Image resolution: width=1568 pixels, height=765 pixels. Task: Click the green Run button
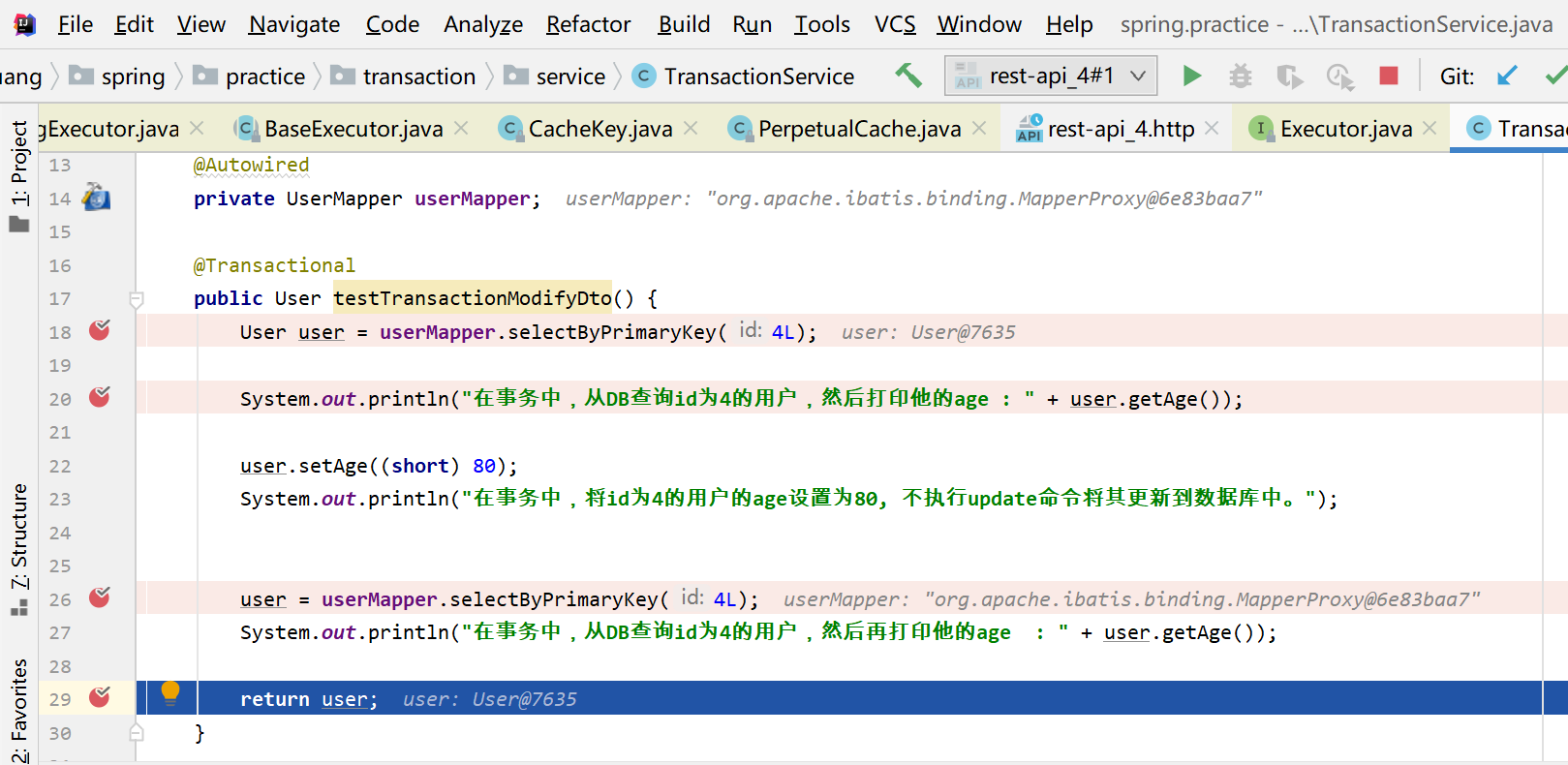coord(1192,76)
